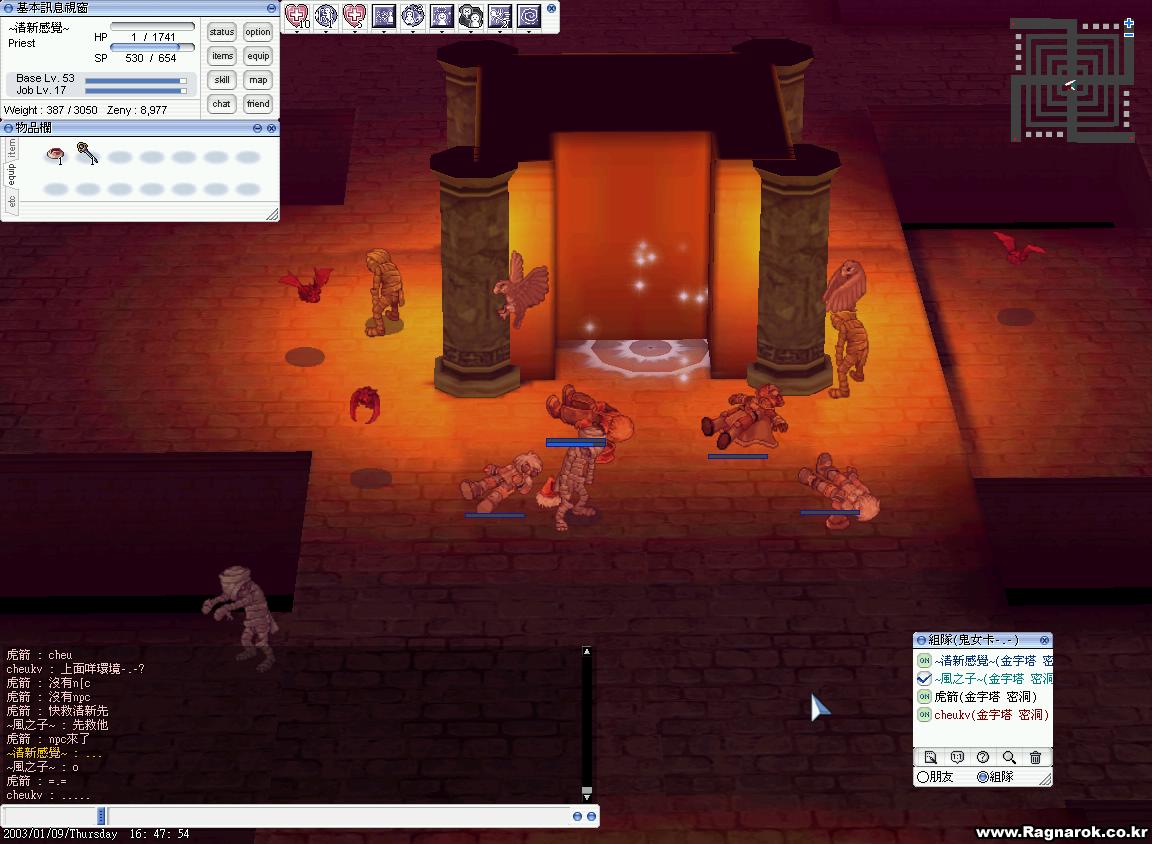Screen dimensions: 1152x844
Task: Click the first round button in chat bar
Action: coord(577,816)
